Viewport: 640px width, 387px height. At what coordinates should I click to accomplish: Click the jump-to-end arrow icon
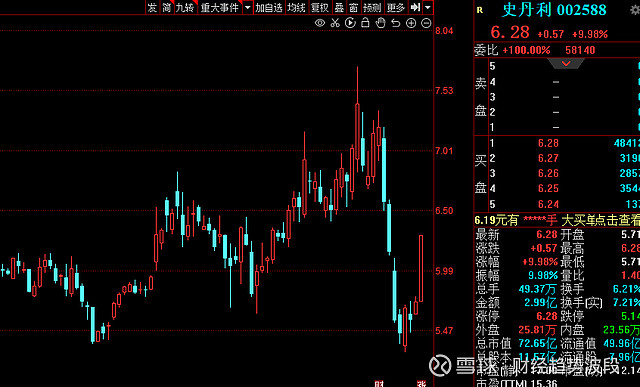click(x=415, y=7)
